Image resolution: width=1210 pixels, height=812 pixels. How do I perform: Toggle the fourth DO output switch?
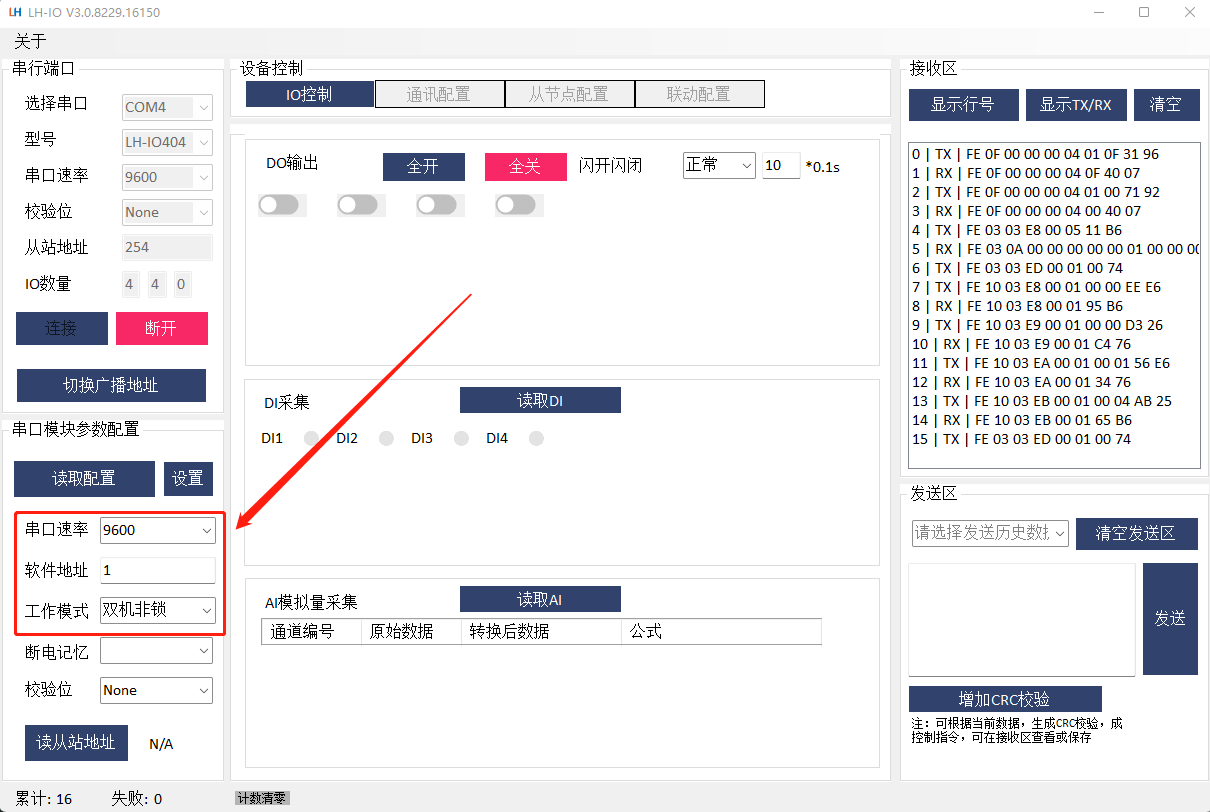(x=516, y=205)
